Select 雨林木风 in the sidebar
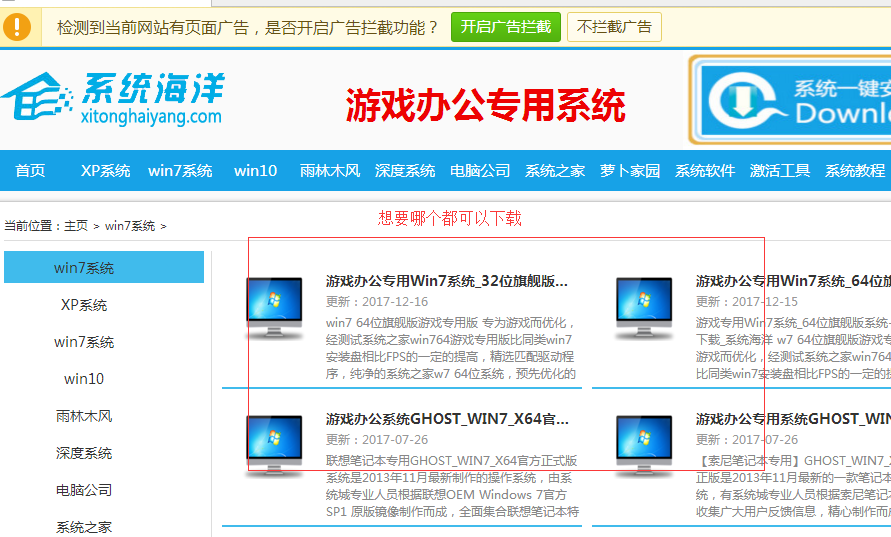This screenshot has width=891, height=537. pos(84,416)
